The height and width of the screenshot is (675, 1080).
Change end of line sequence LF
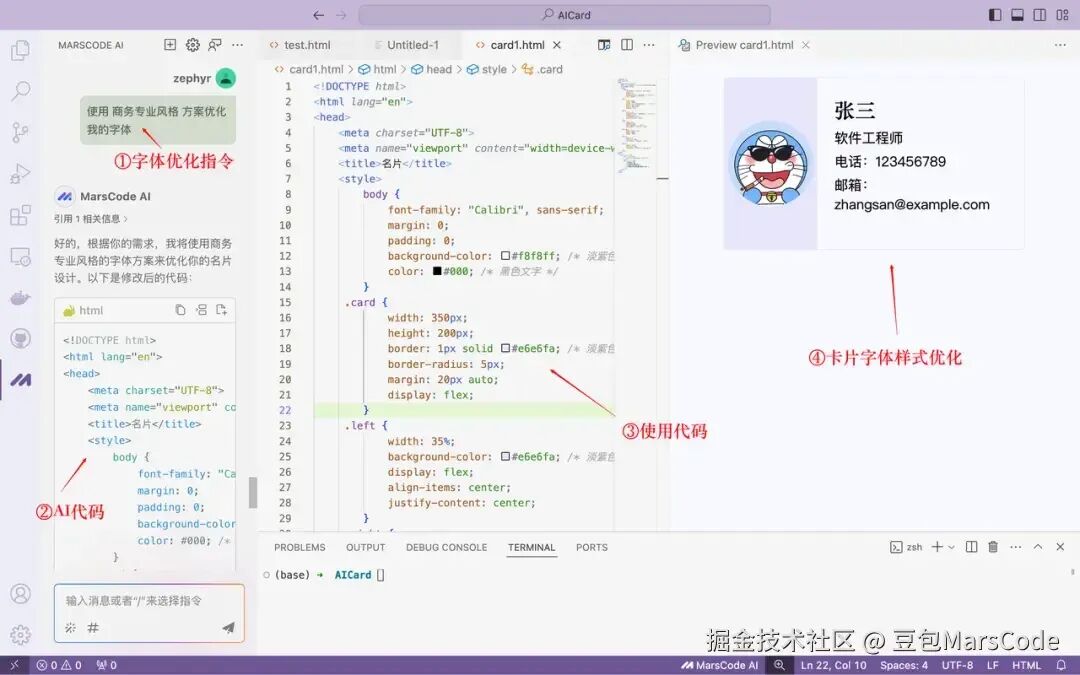[x=993, y=665]
